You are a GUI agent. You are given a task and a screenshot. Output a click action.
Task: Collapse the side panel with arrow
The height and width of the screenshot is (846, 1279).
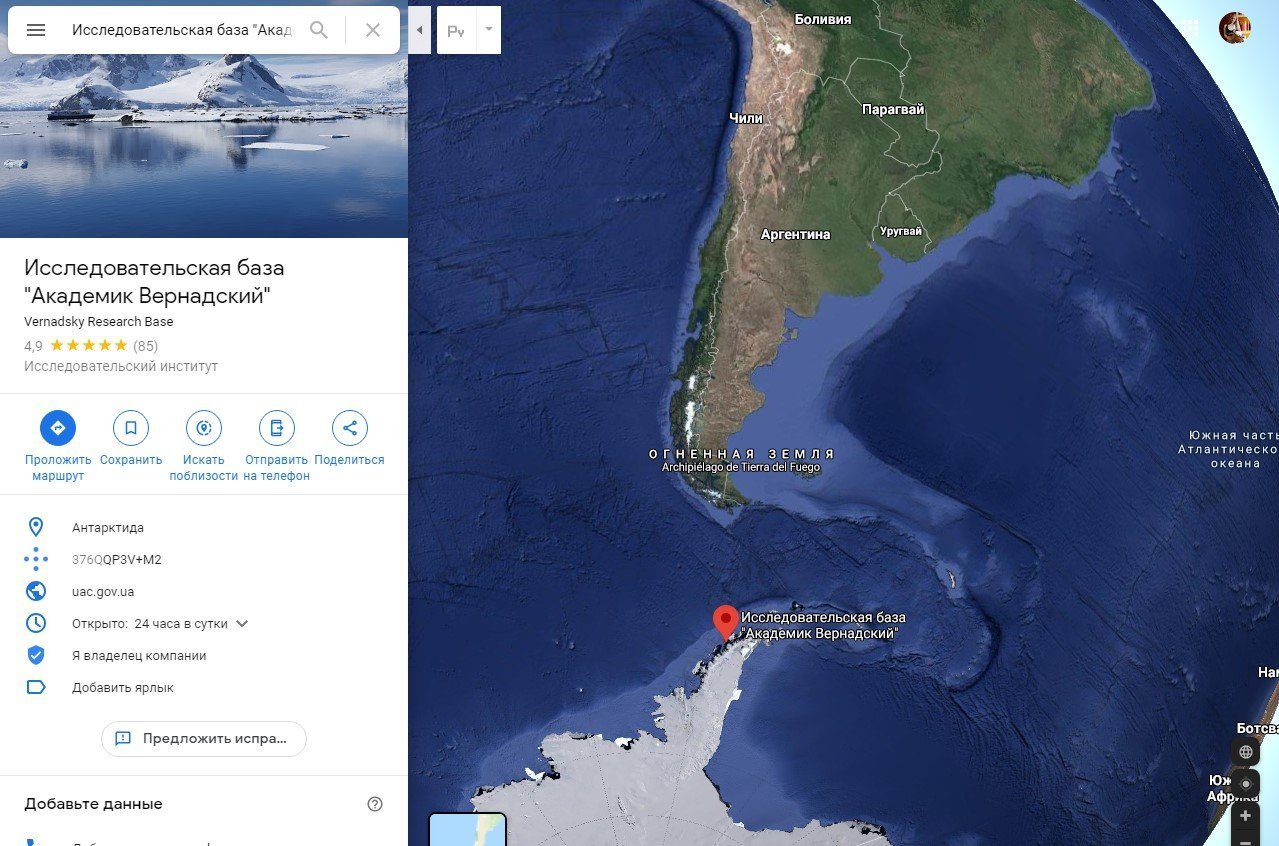click(419, 30)
